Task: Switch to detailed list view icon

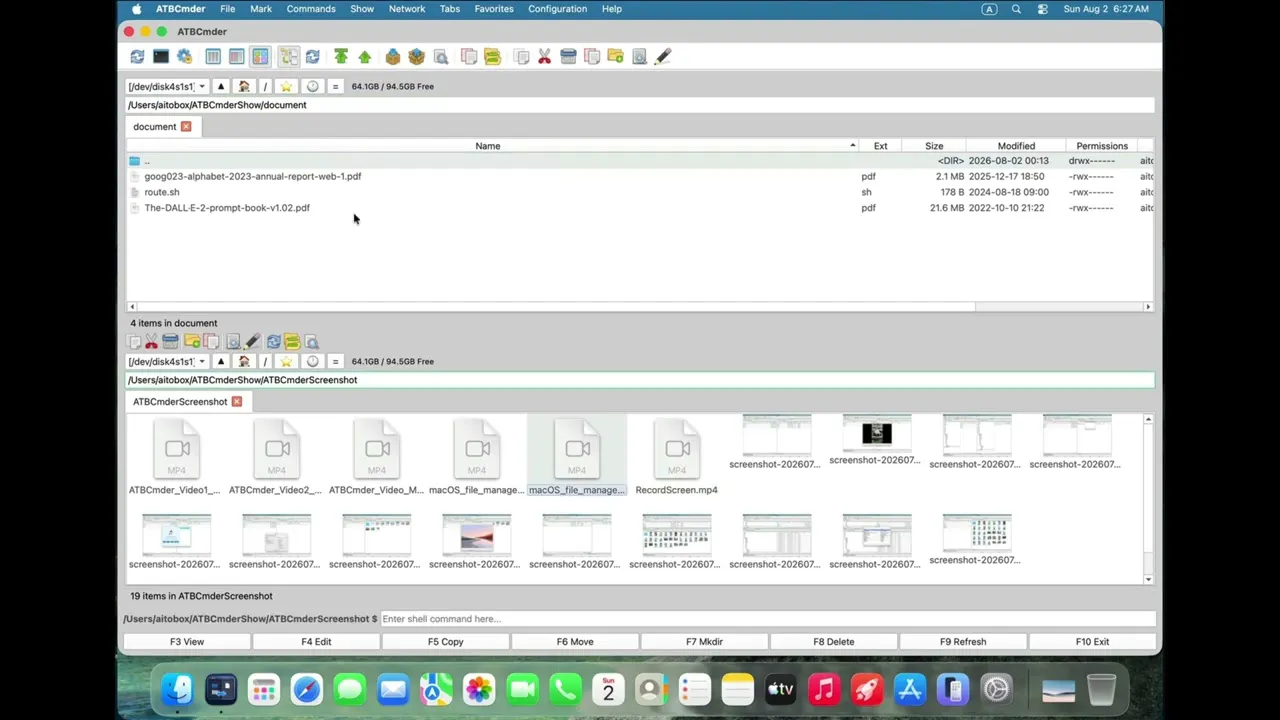Action: click(x=236, y=57)
